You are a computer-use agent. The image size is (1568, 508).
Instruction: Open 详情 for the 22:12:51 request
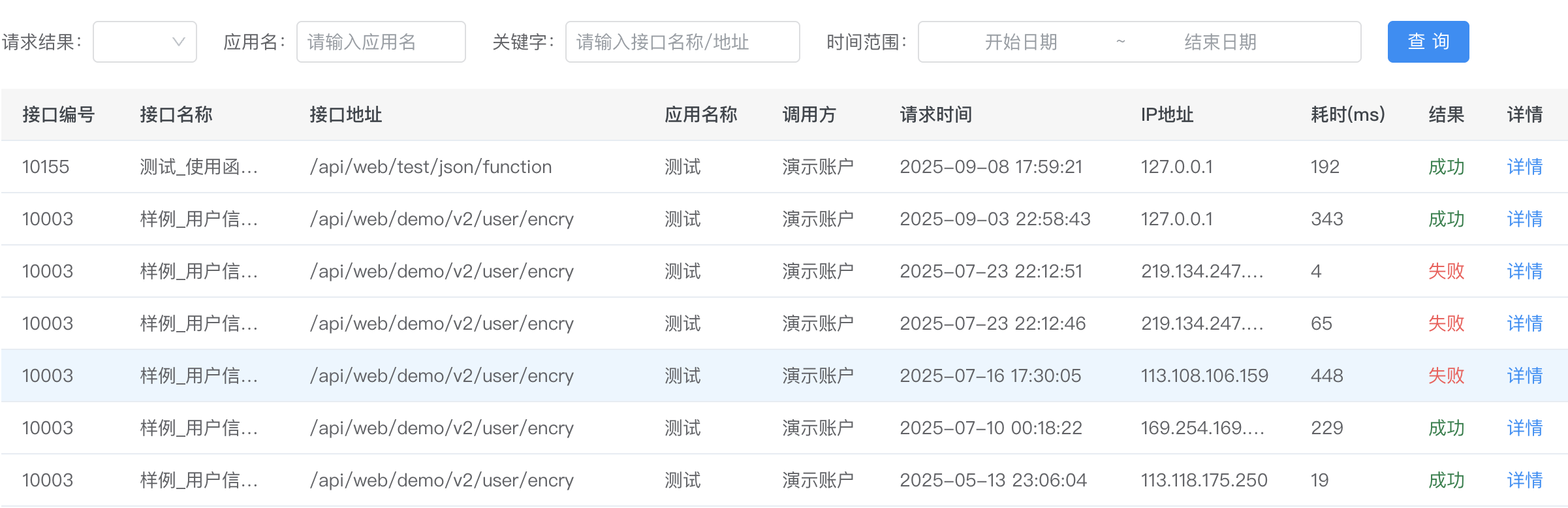click(x=1524, y=271)
